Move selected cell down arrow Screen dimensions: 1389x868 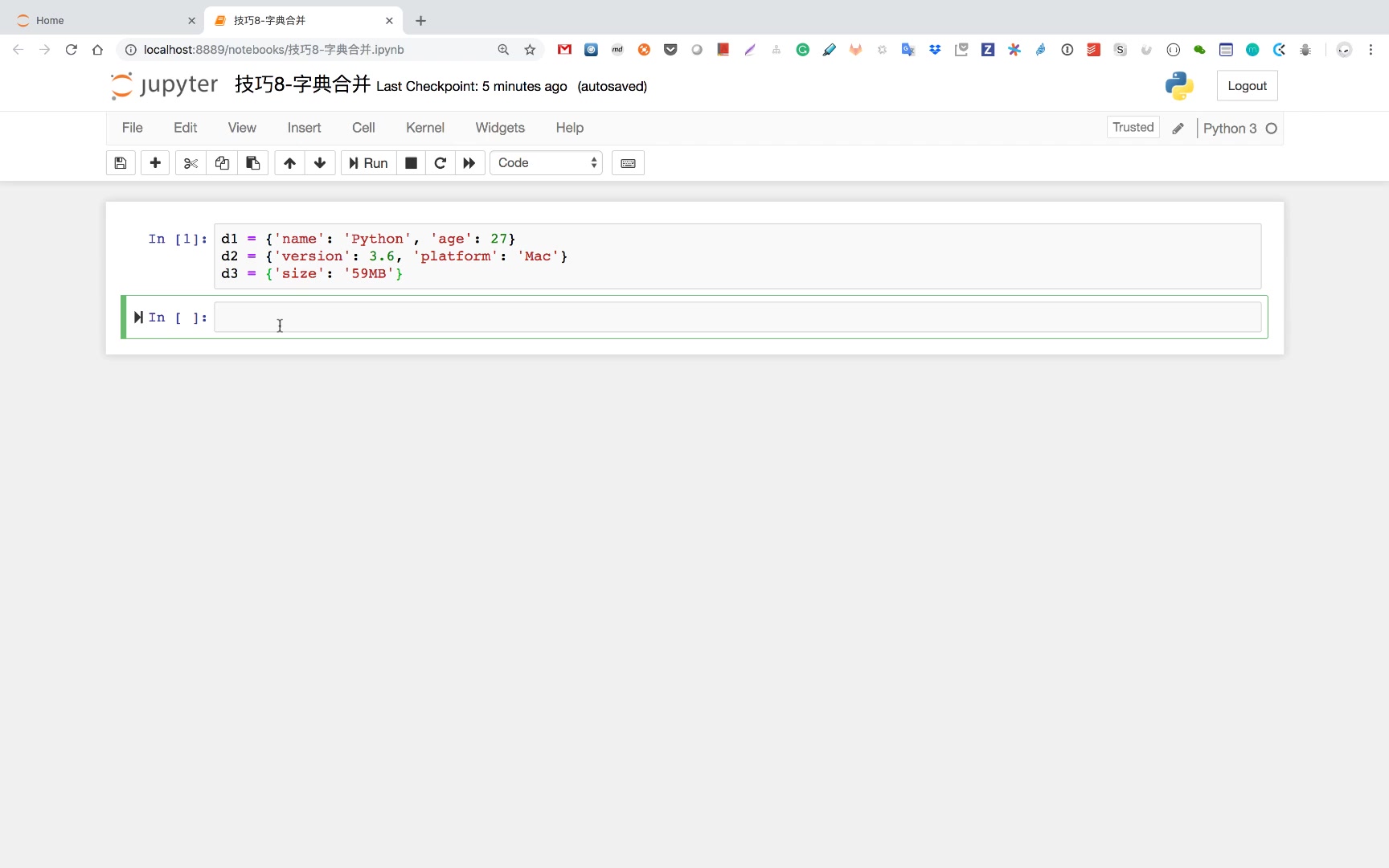pyautogui.click(x=320, y=163)
